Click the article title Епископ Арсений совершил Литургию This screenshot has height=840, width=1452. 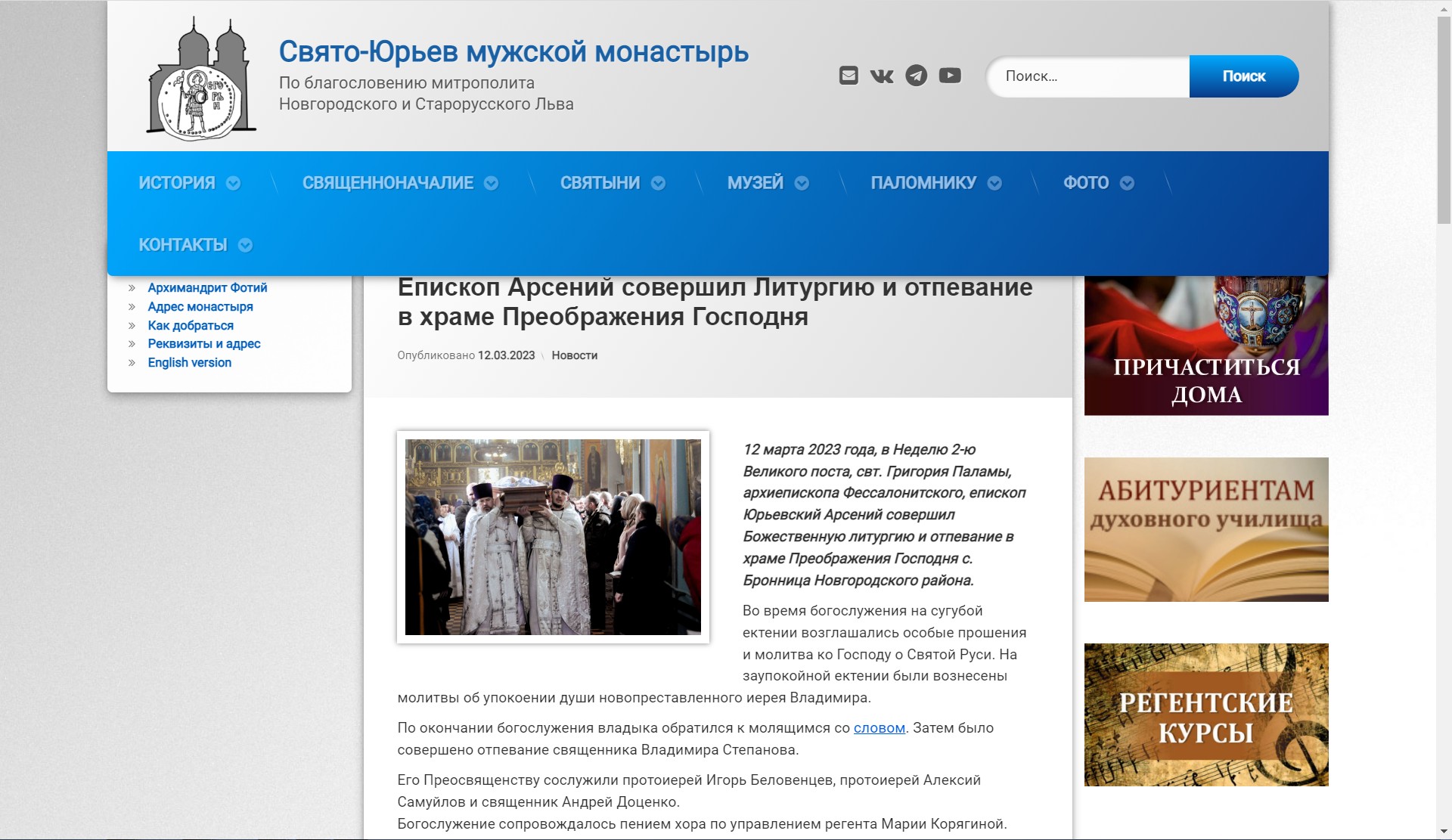coord(715,302)
